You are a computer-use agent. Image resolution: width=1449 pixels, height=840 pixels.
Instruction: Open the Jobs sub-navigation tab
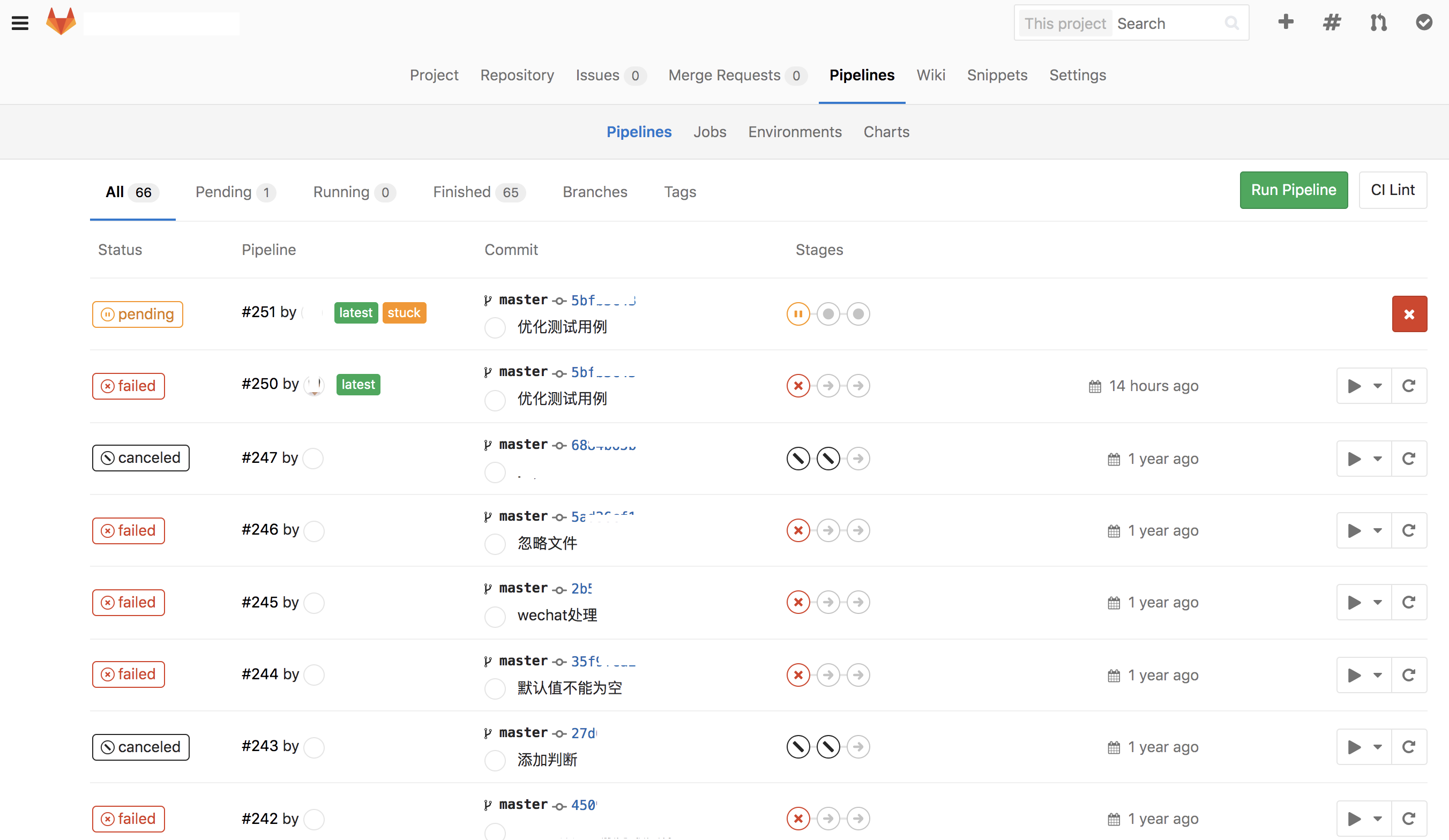709,132
